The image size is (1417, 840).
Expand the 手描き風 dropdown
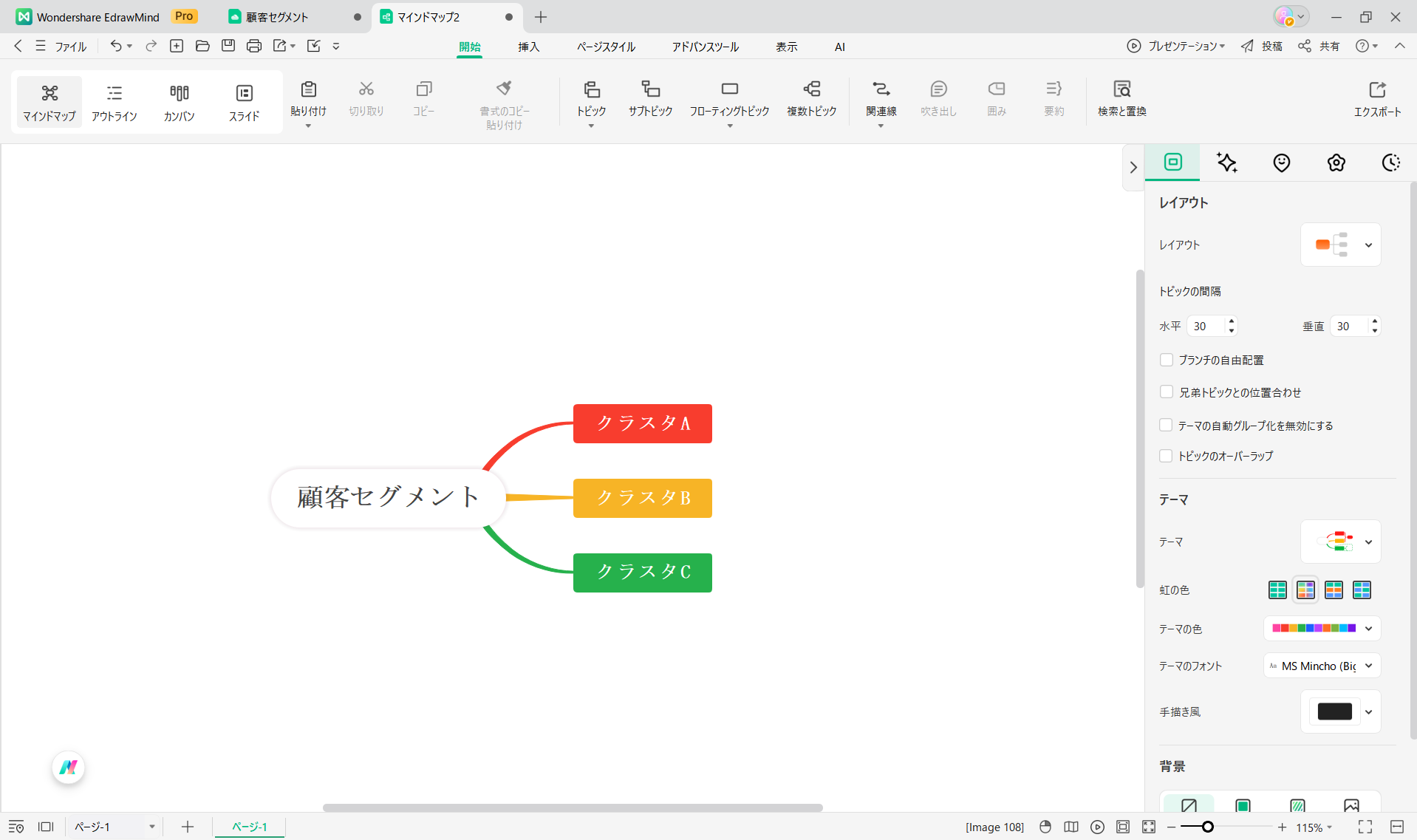[x=1368, y=711]
